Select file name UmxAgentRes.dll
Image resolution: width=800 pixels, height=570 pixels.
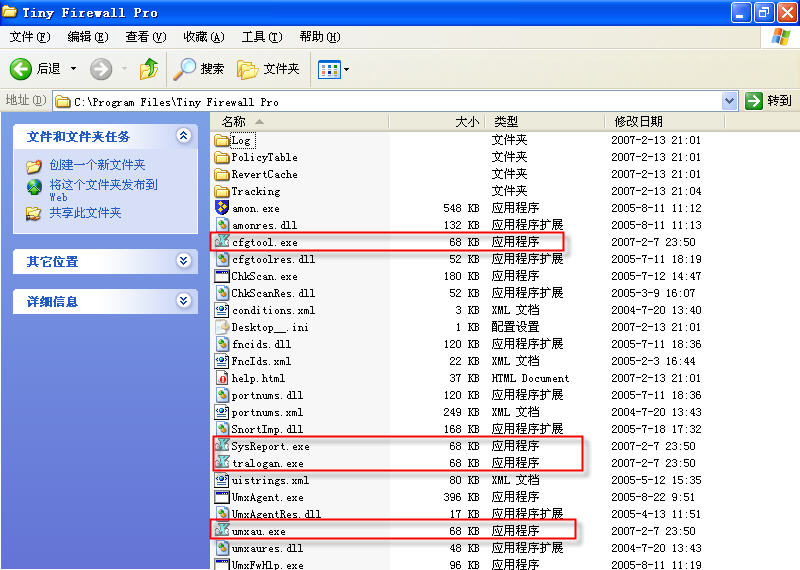click(x=277, y=514)
